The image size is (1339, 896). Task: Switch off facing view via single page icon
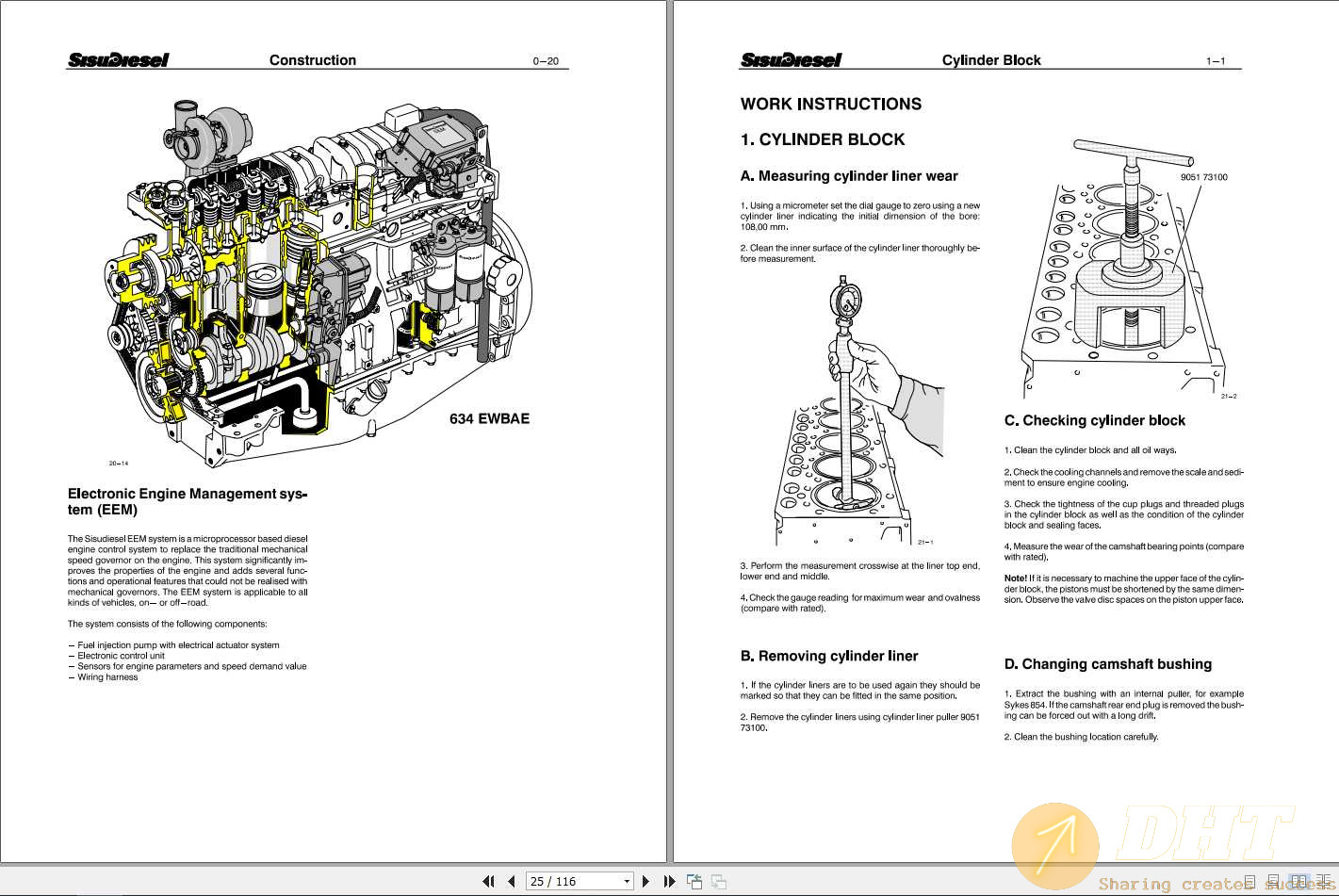click(x=1249, y=881)
